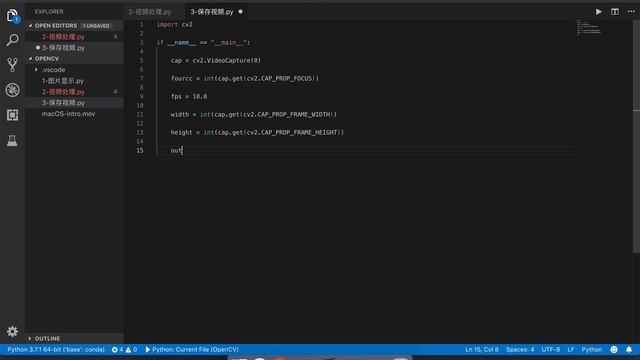Click the cv2.VideoCapture(0) code line
This screenshot has height=360, width=640.
[x=216, y=60]
